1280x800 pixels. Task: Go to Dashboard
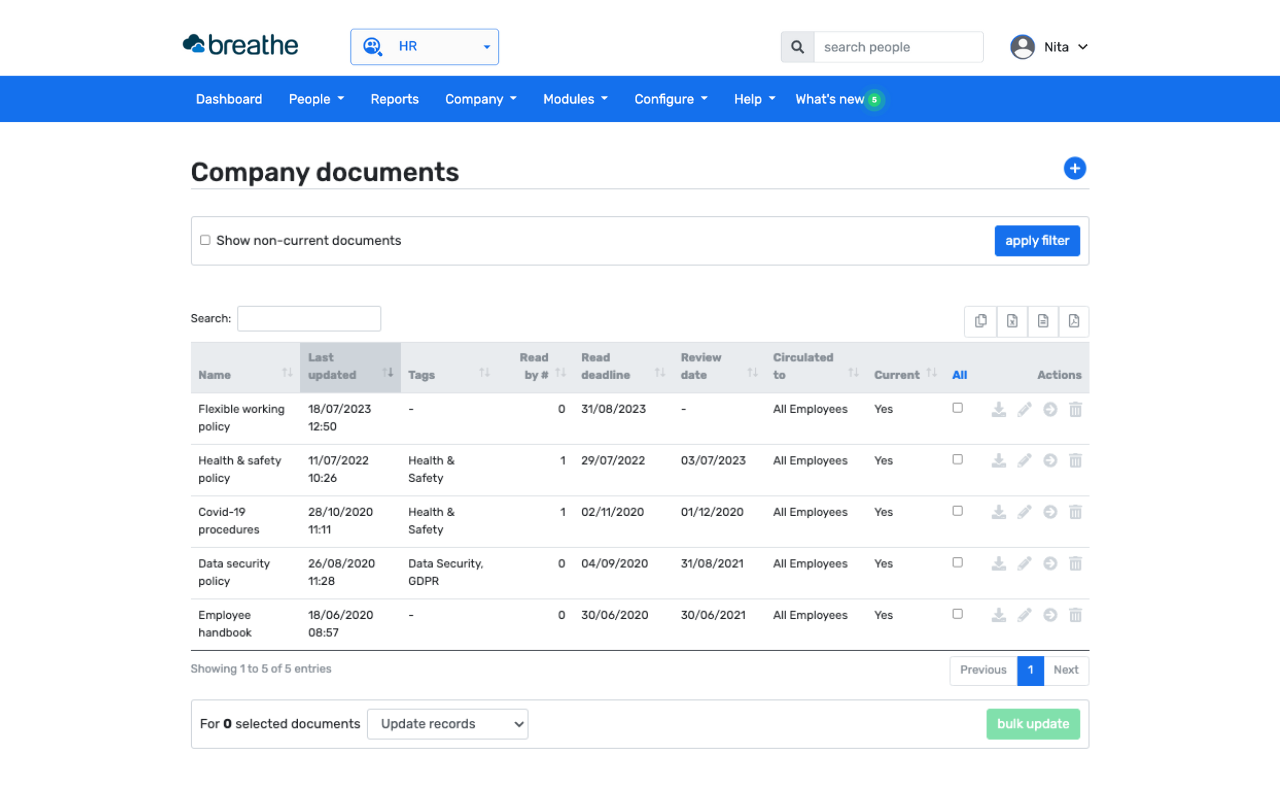pyautogui.click(x=229, y=99)
